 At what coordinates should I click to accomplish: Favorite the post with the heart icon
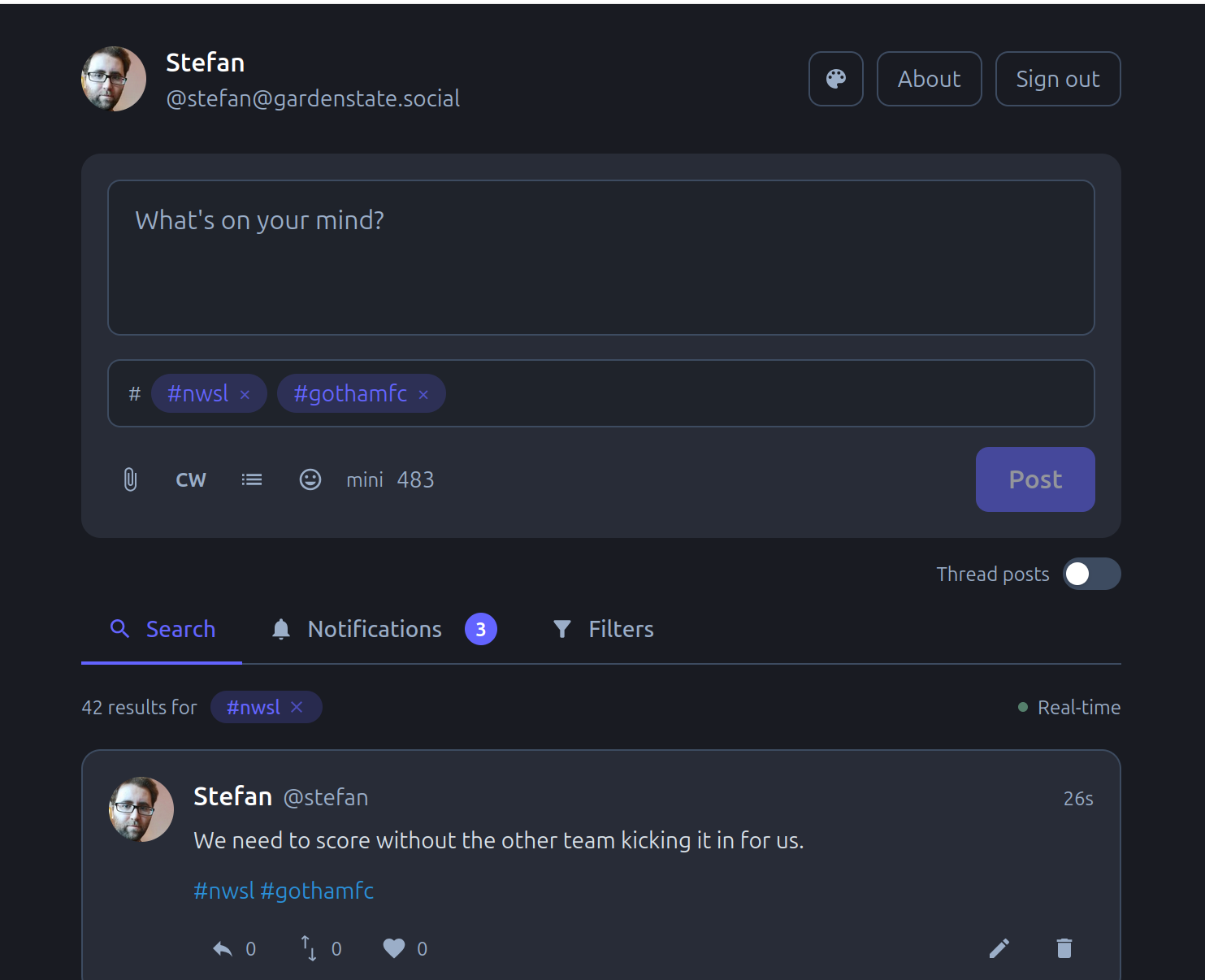[394, 948]
